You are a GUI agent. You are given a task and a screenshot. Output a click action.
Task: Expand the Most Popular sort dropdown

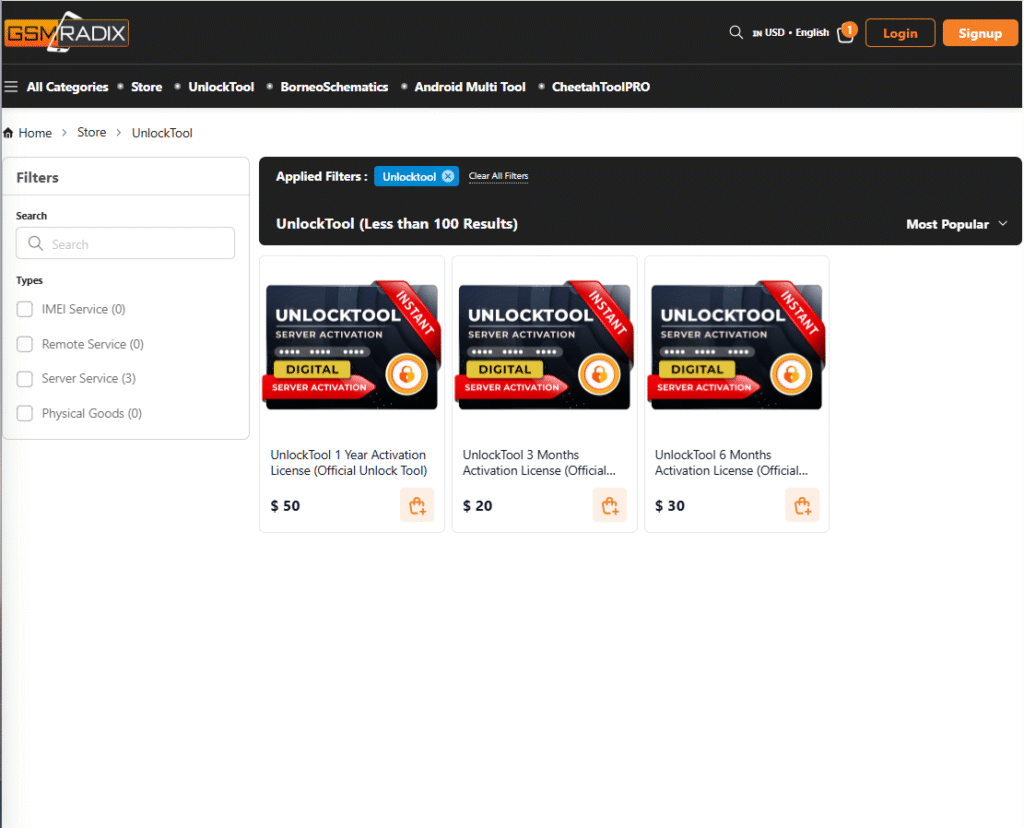click(x=959, y=224)
